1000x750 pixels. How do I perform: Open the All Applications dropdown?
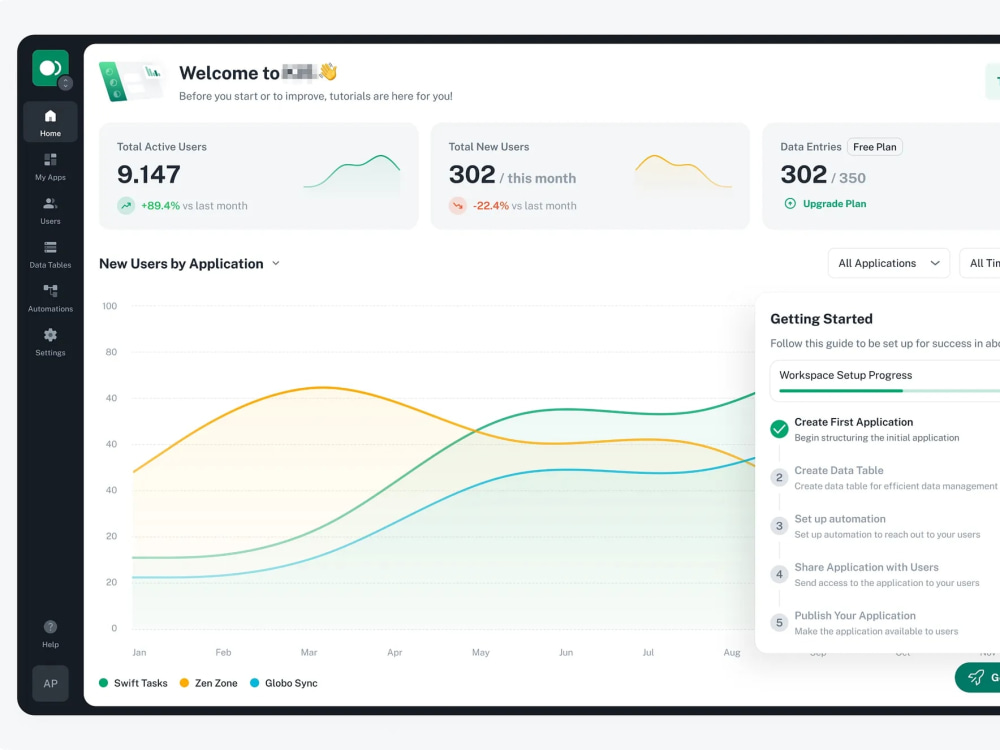(x=888, y=263)
